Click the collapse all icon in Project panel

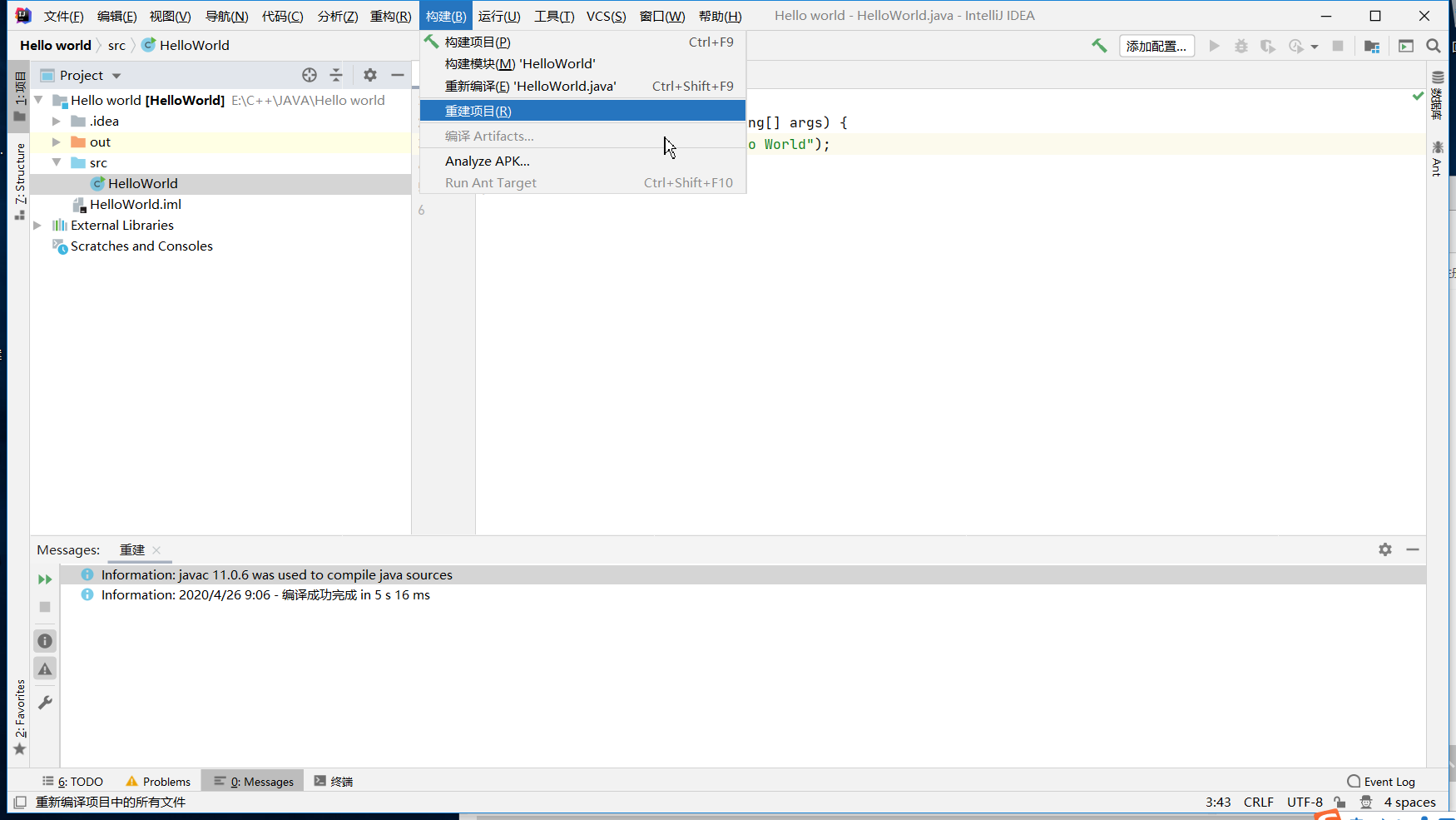click(336, 75)
